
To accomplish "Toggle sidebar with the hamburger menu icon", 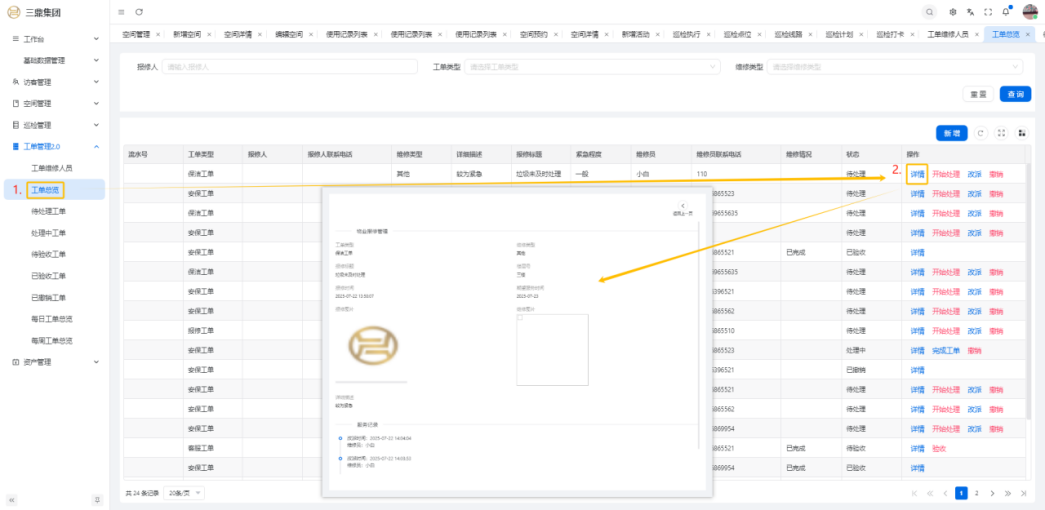I will click(121, 11).
